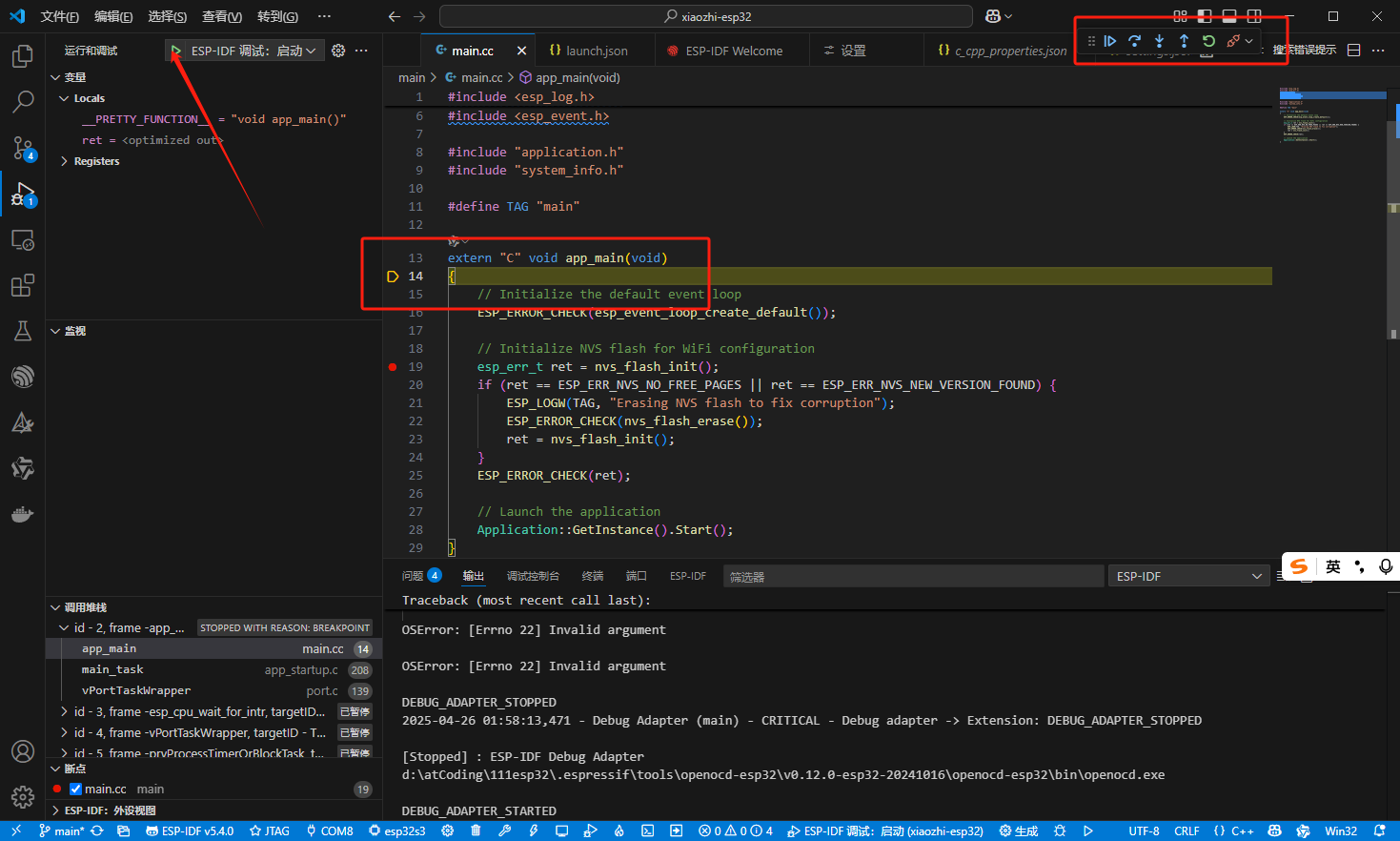Screen dimensions: 1400x841
Task: Close the main.cc editor tab
Action: 521,51
